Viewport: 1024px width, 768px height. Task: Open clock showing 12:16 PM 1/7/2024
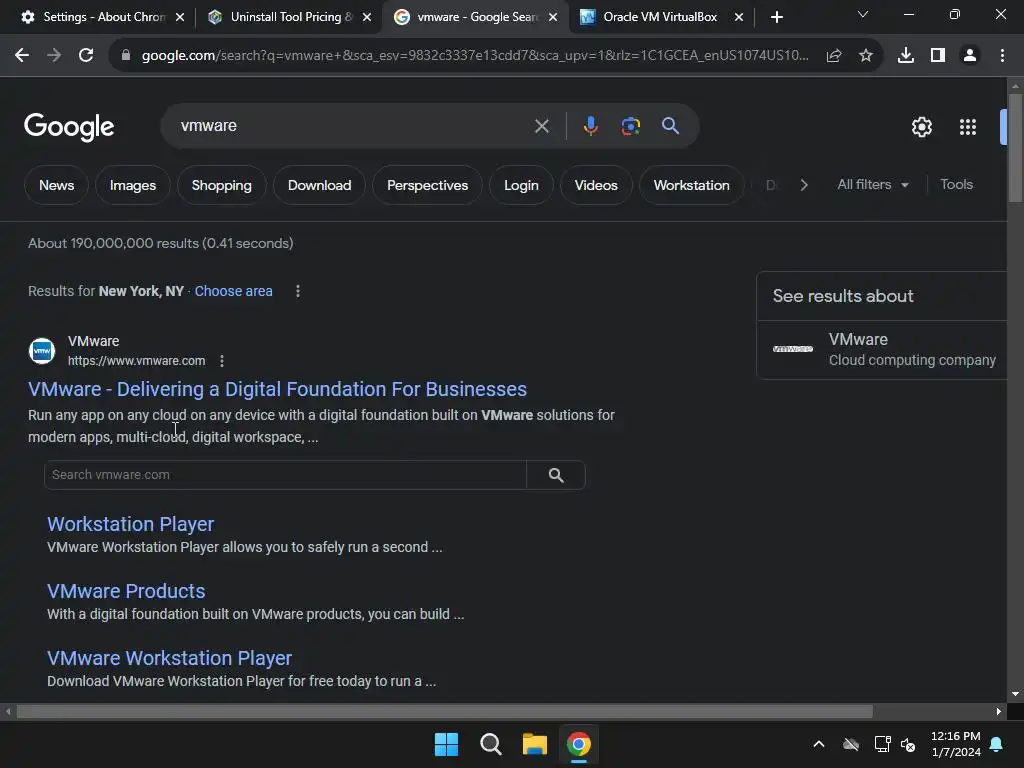click(955, 744)
